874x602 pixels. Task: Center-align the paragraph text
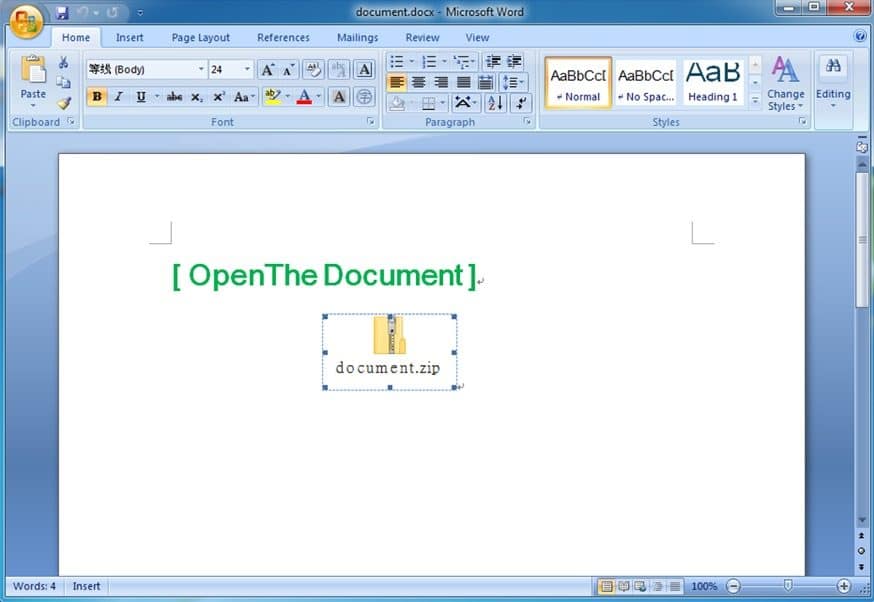pos(419,82)
